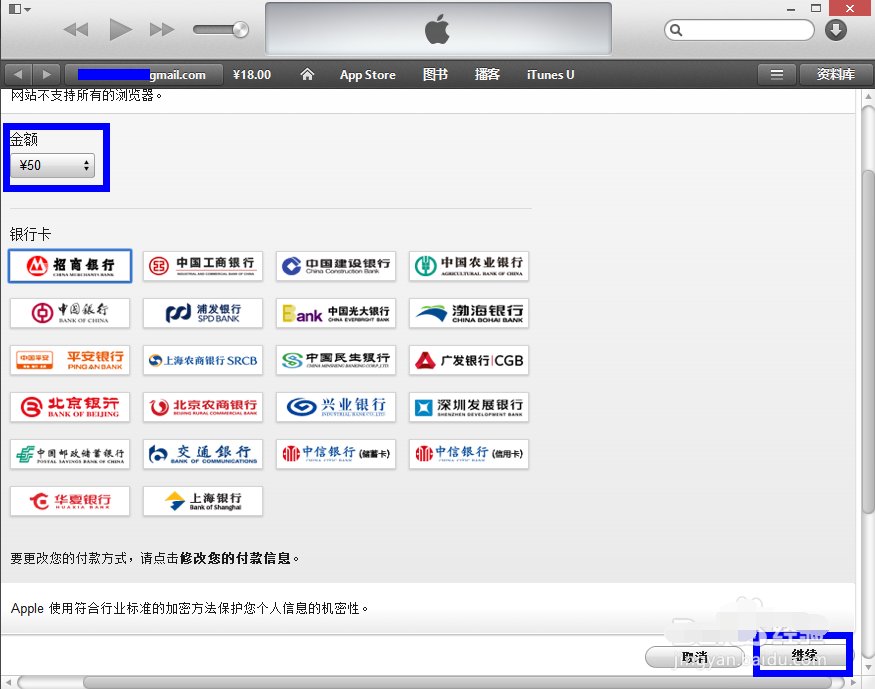Select 中国工商银行 as payment bank
Image resolution: width=875 pixels, height=689 pixels.
(202, 265)
